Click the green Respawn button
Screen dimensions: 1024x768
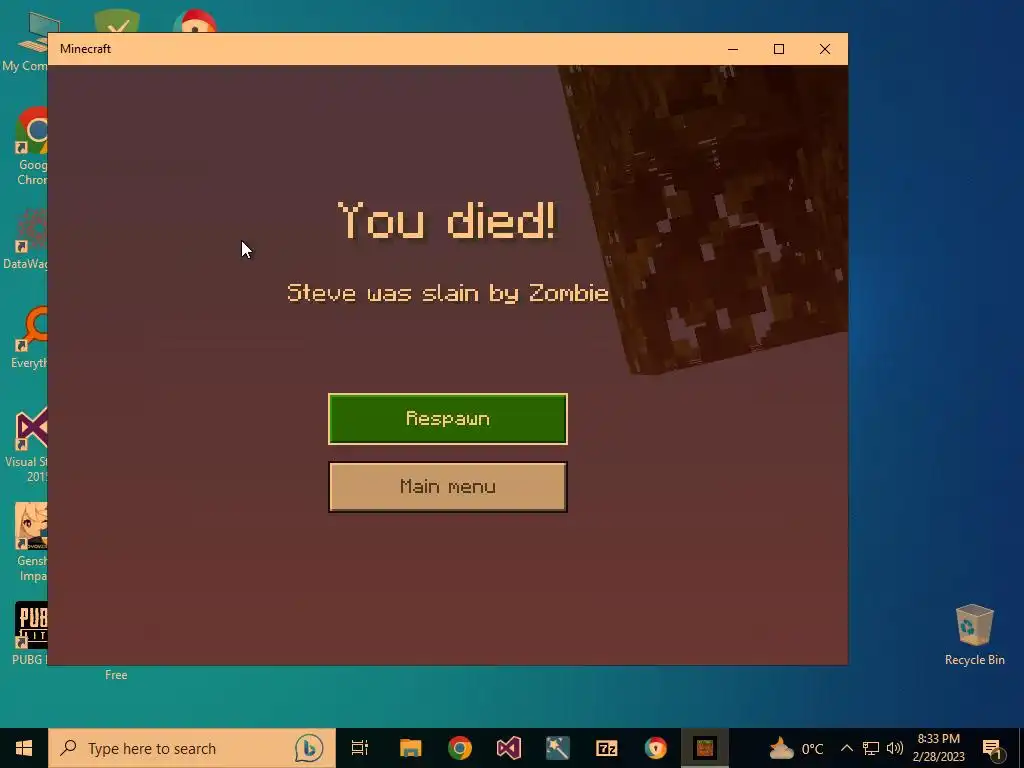tap(447, 419)
